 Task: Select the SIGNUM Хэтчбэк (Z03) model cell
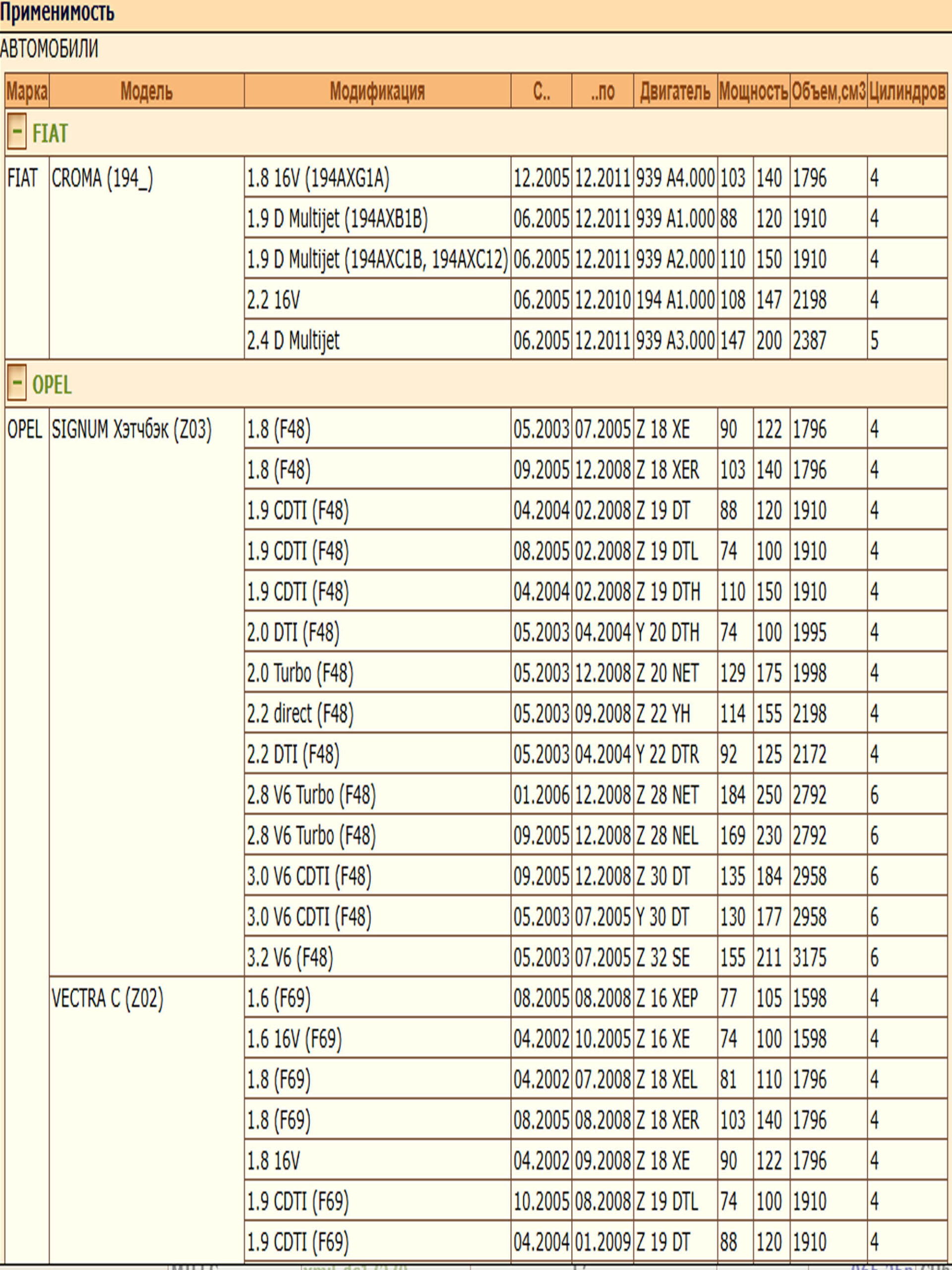[131, 430]
